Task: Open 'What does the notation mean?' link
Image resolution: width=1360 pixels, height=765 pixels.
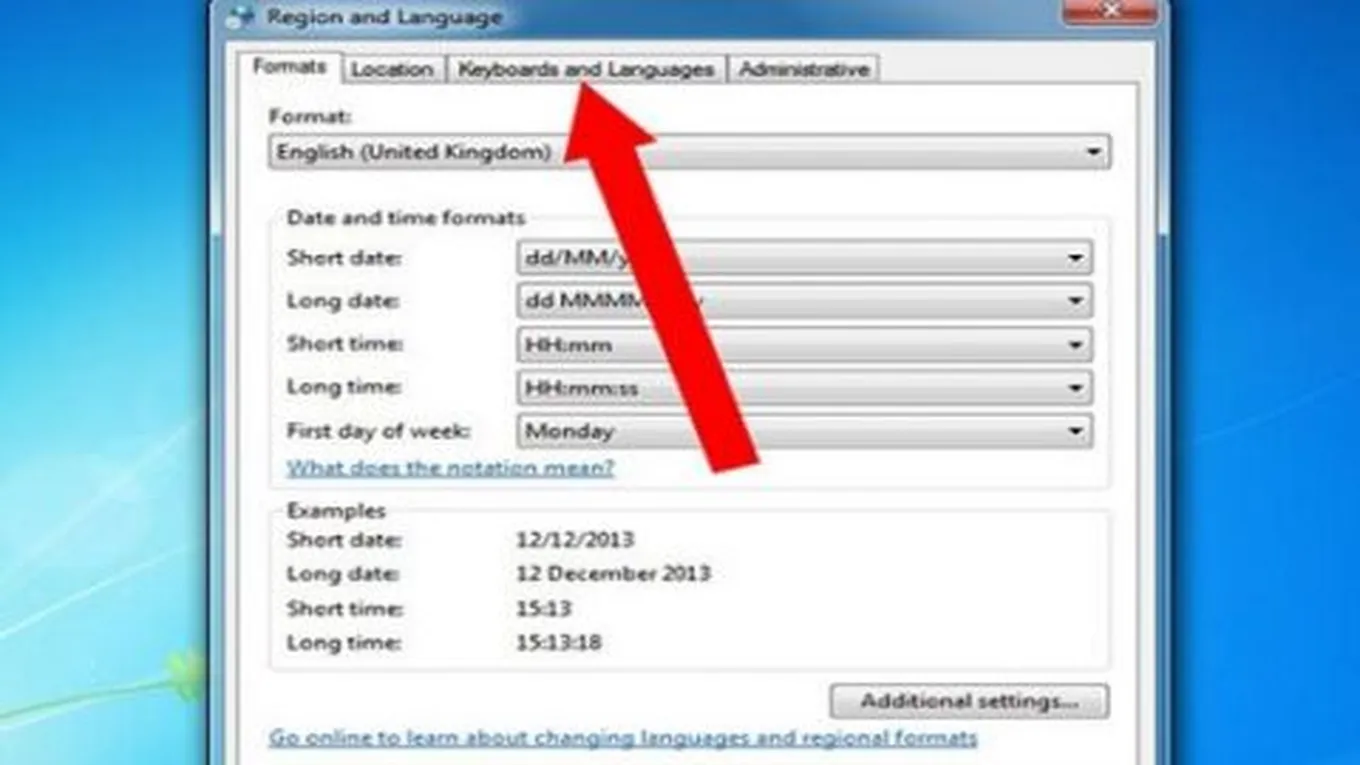Action: click(450, 468)
